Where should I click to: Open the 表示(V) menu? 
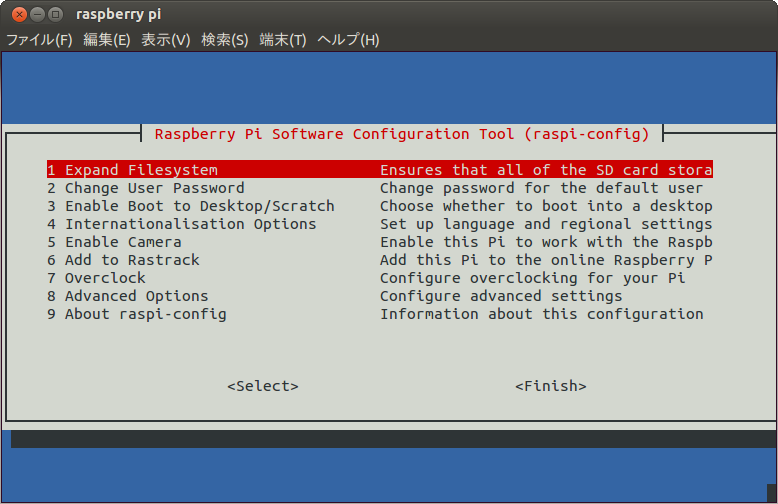(x=166, y=40)
